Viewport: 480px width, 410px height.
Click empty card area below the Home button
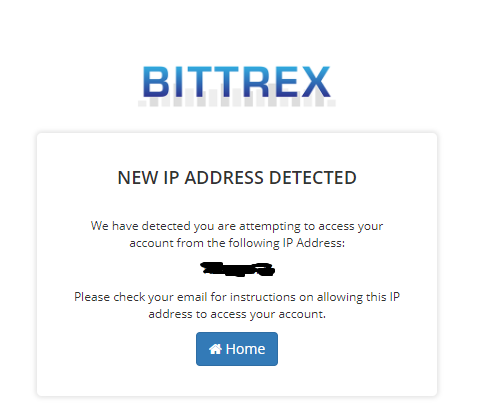[x=237, y=382]
